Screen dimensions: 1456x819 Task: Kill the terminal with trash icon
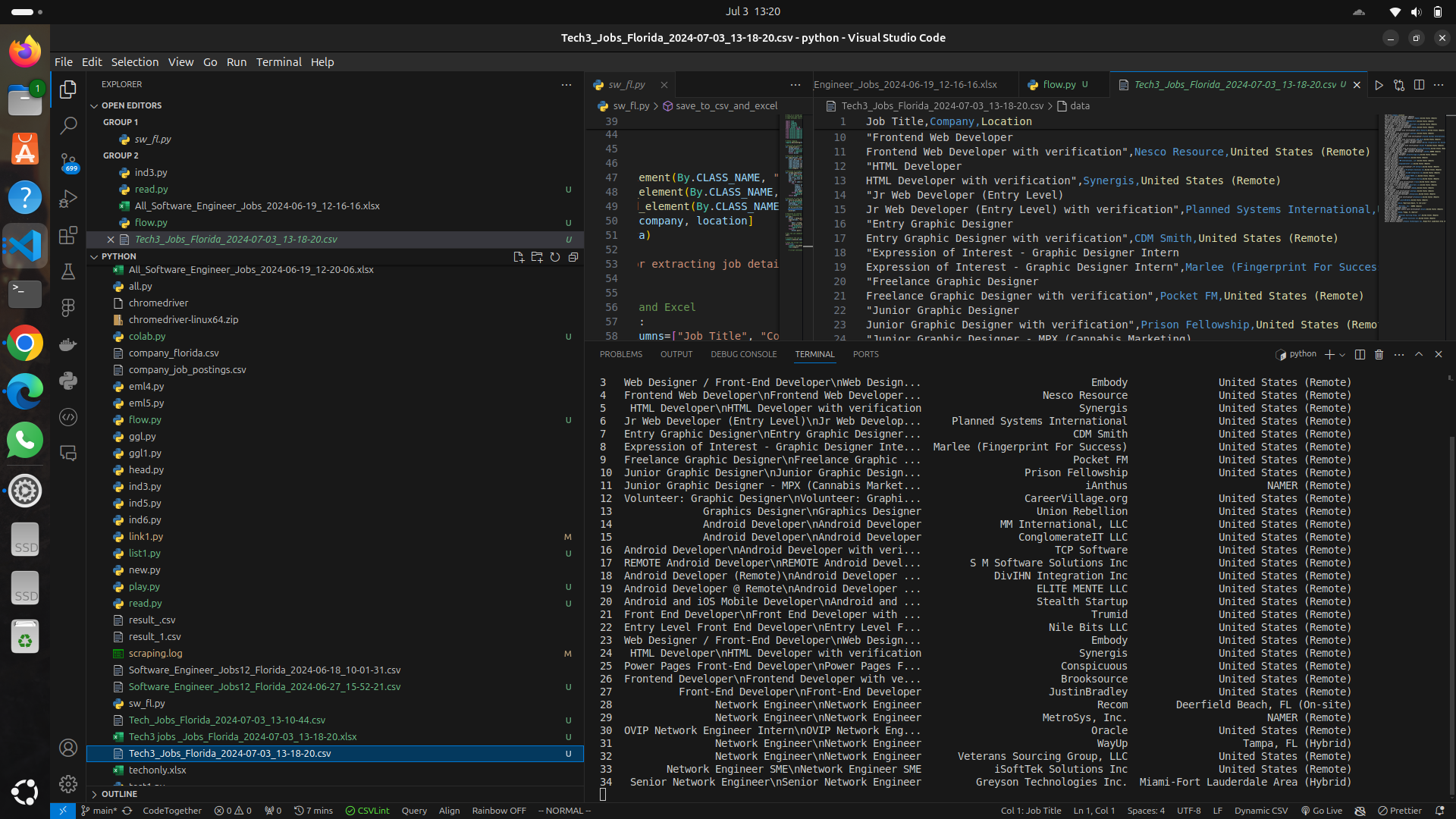pyautogui.click(x=1379, y=354)
